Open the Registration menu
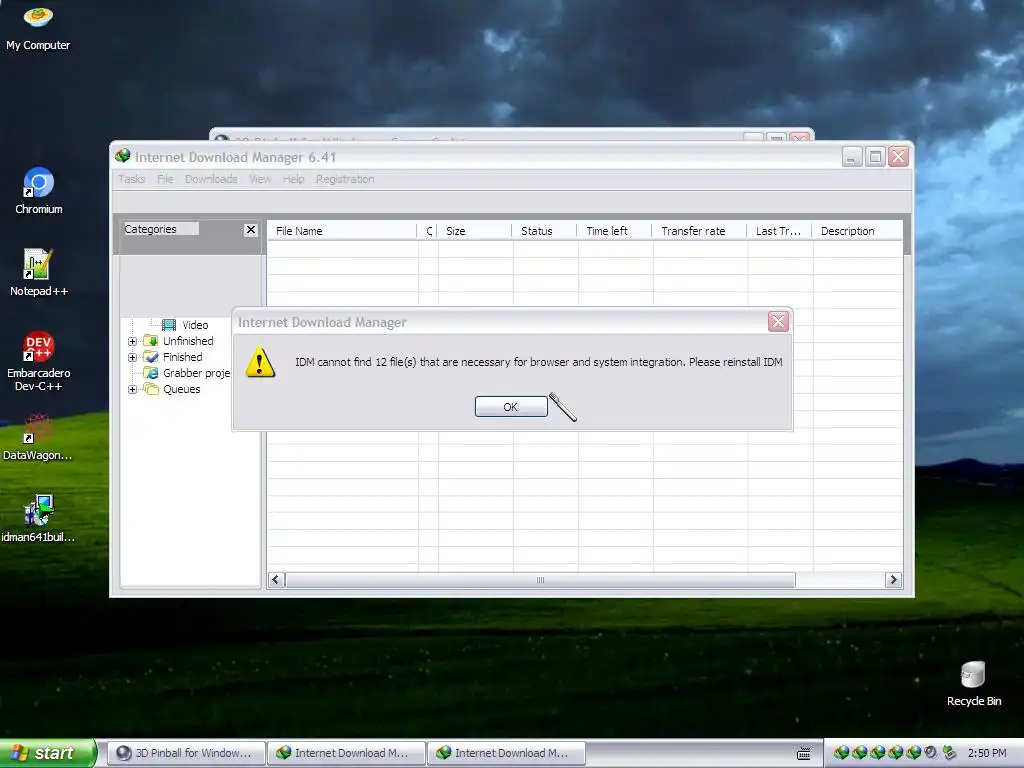The width and height of the screenshot is (1024, 768). pyautogui.click(x=345, y=179)
